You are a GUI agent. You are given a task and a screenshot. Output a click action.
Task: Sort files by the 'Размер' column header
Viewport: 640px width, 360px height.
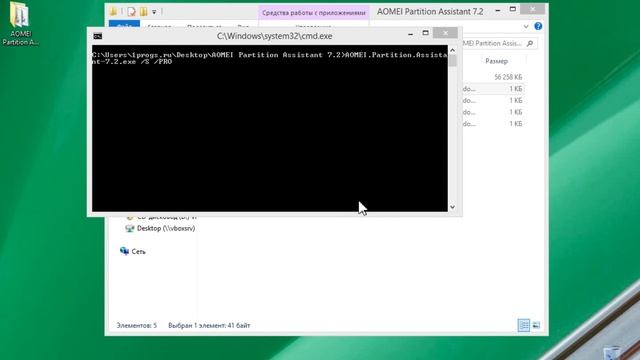(496, 61)
